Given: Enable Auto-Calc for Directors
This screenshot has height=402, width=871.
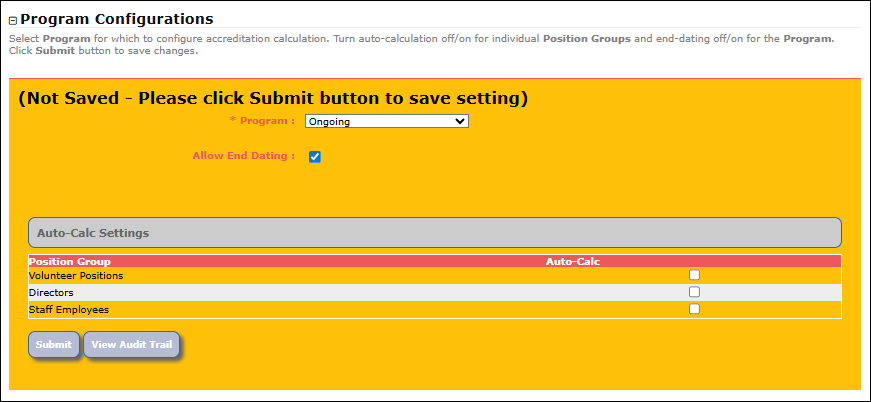Looking at the screenshot, I should tap(694, 292).
